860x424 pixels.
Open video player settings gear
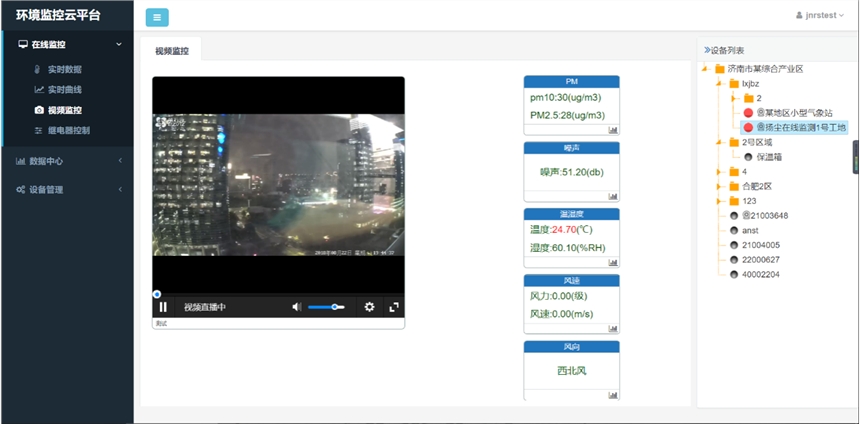point(369,307)
